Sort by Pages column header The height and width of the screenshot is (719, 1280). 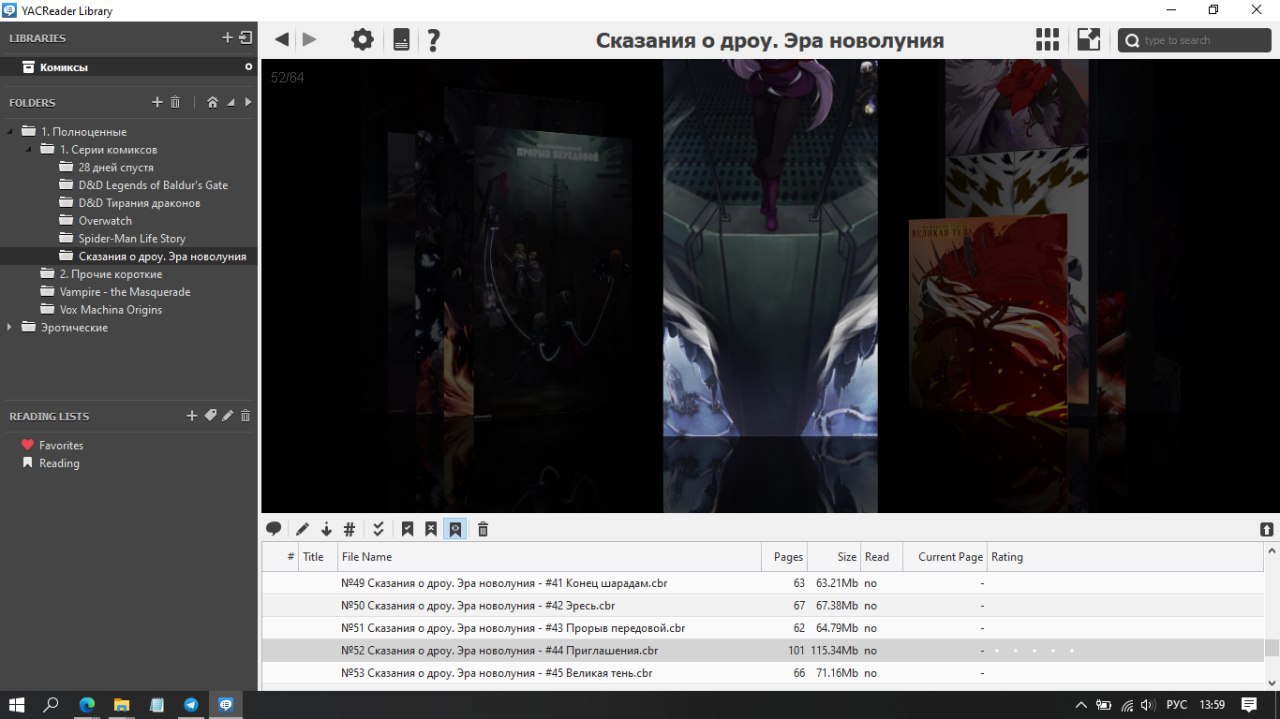(785, 557)
